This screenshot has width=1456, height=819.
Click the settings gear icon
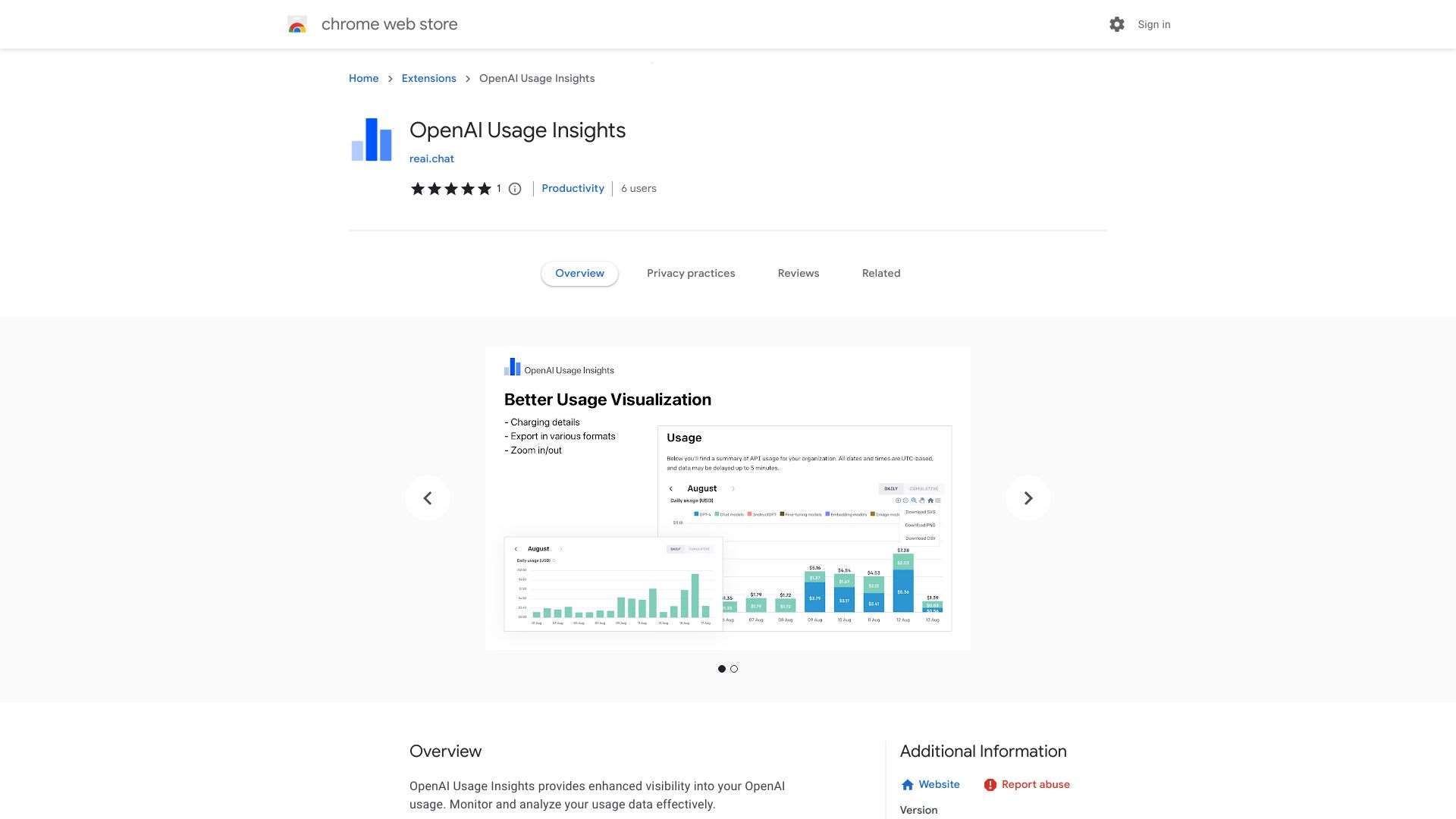tap(1116, 24)
